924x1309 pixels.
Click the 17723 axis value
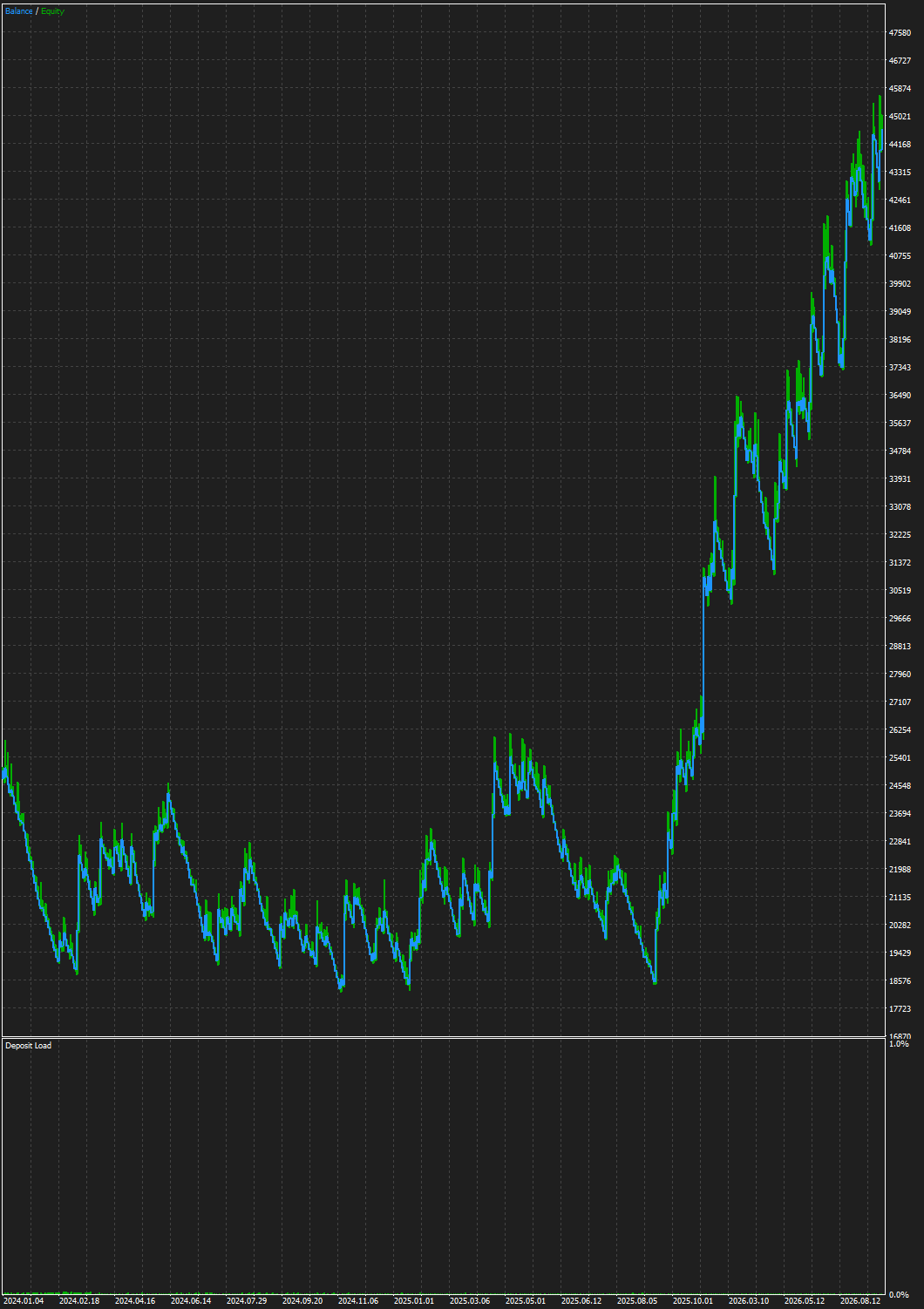[x=900, y=1009]
